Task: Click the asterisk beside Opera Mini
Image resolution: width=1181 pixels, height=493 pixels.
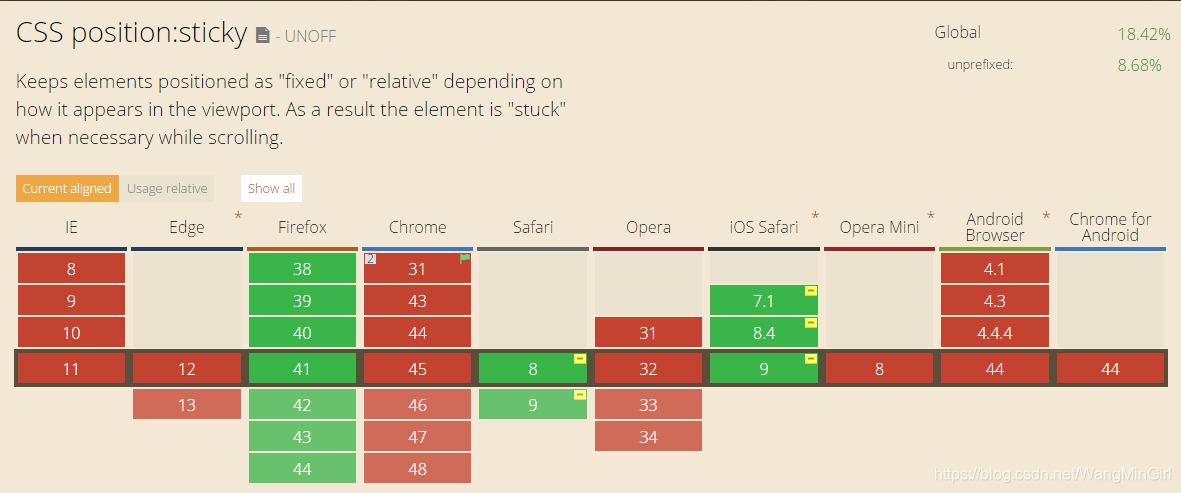Action: coord(931,216)
